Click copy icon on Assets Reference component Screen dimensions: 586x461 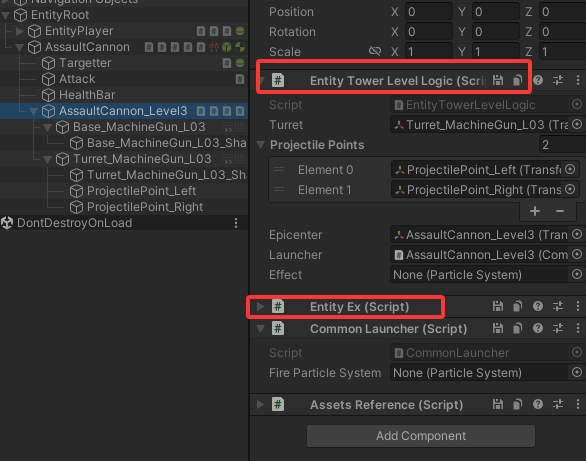(x=518, y=405)
